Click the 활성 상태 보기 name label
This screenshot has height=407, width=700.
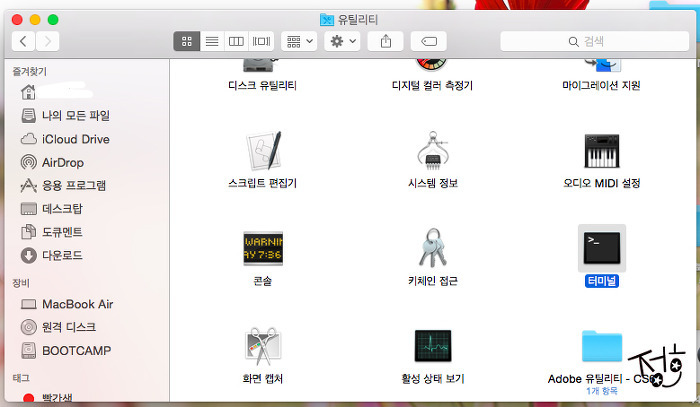click(x=433, y=379)
